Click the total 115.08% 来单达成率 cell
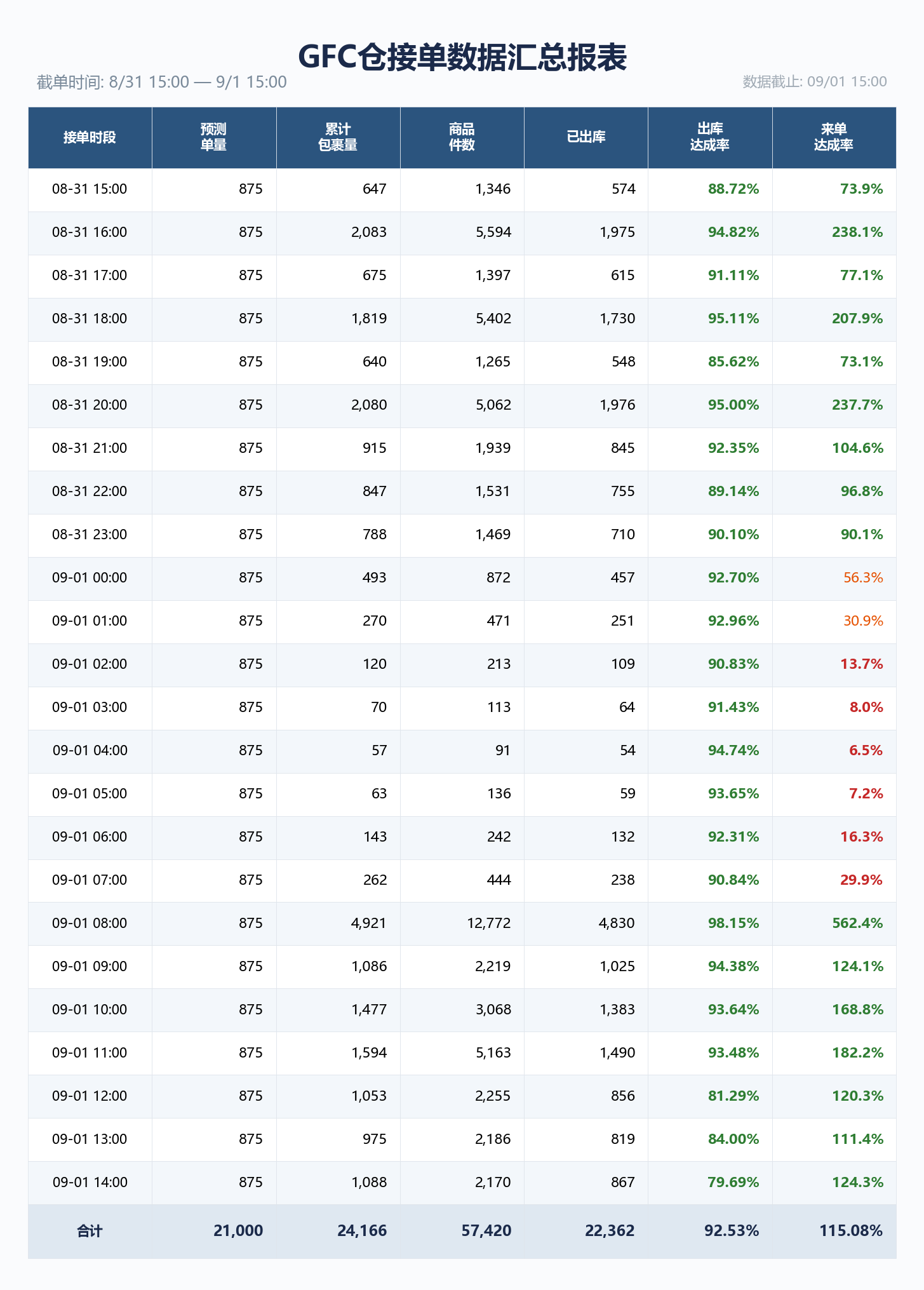This screenshot has width=924, height=1290. coord(851,1231)
